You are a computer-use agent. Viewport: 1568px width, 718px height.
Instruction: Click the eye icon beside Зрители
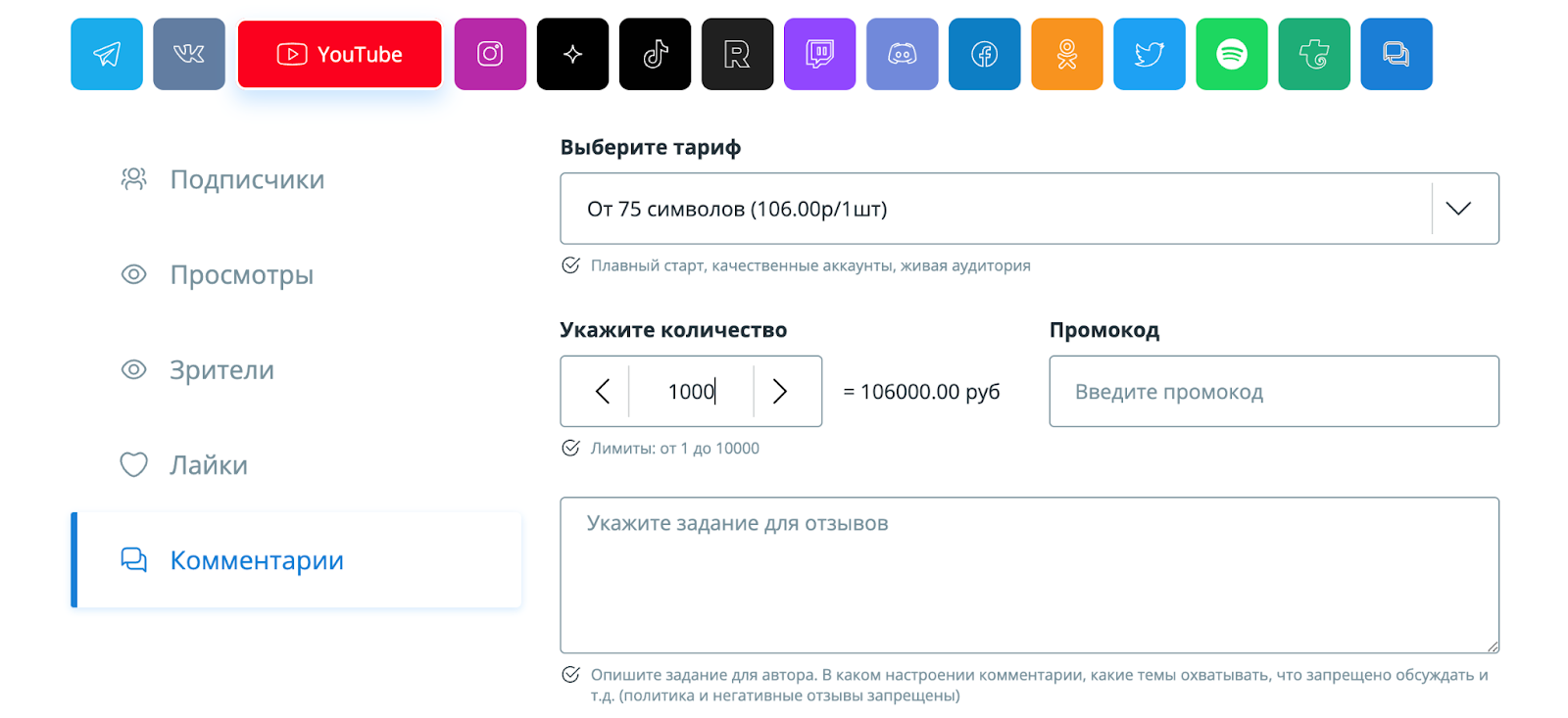(133, 369)
